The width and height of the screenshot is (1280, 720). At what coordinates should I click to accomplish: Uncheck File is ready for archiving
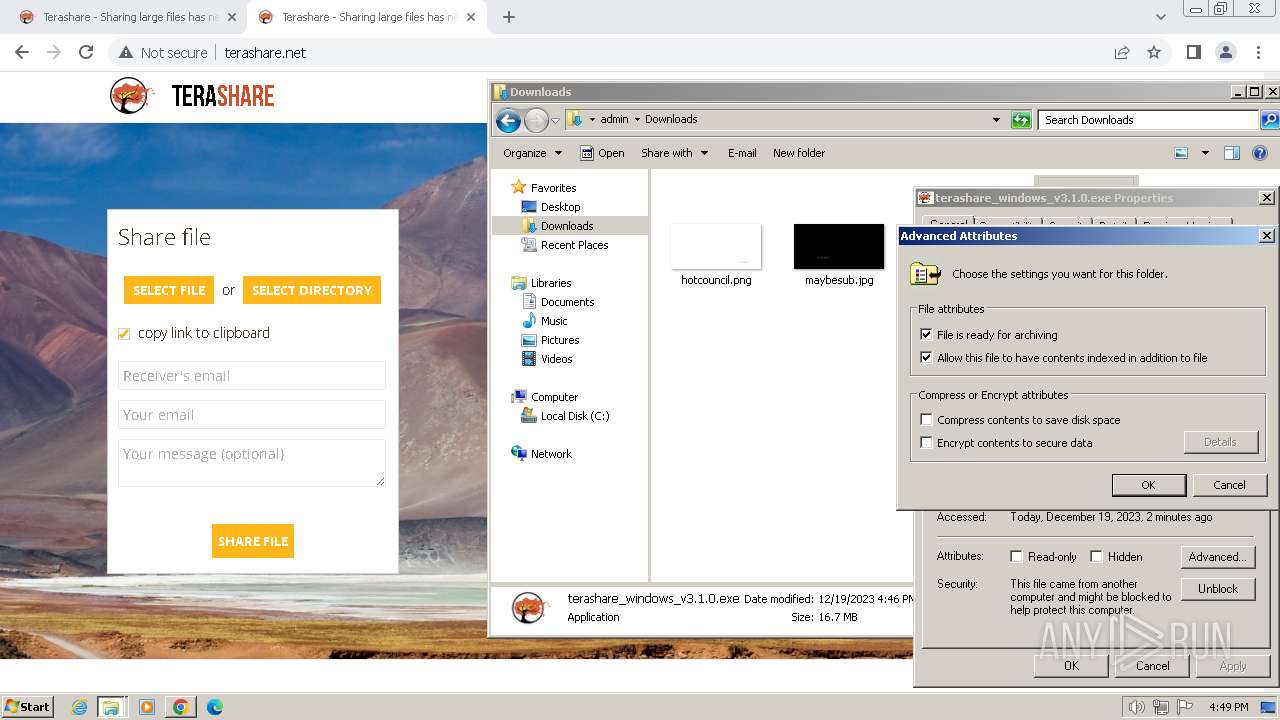point(926,335)
